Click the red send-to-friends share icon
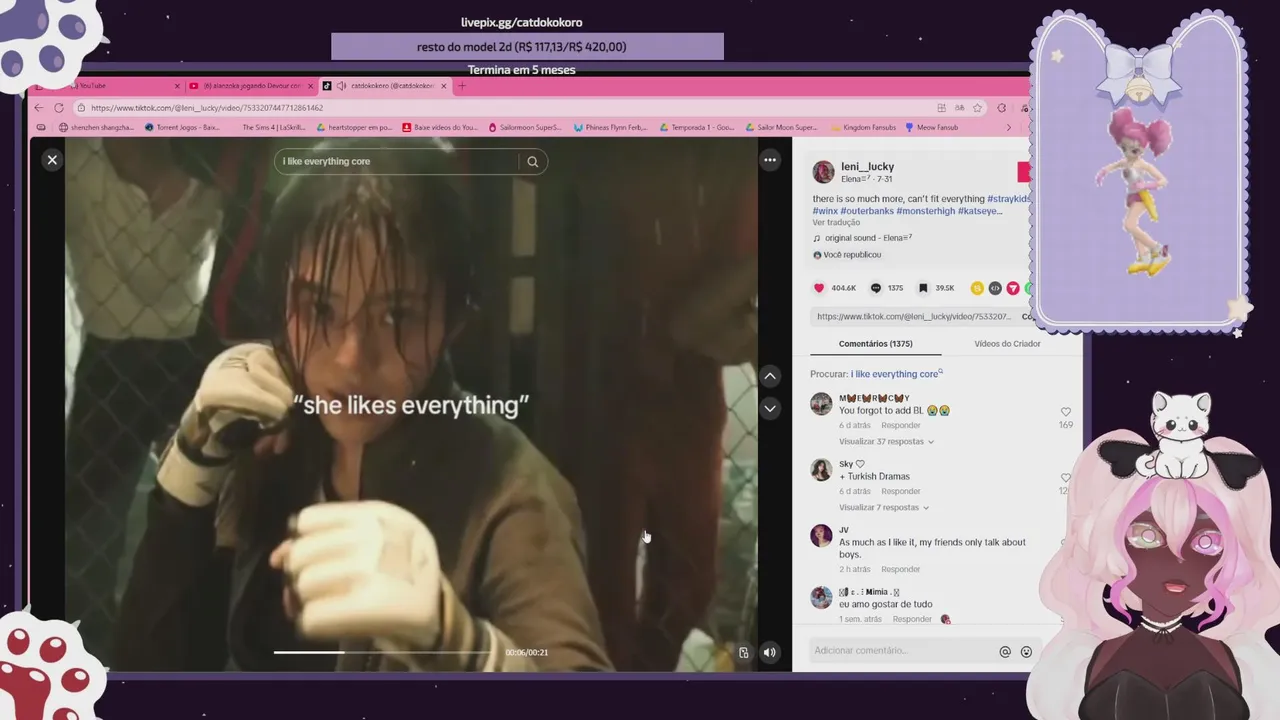Viewport: 1280px width, 720px height. (x=1013, y=288)
